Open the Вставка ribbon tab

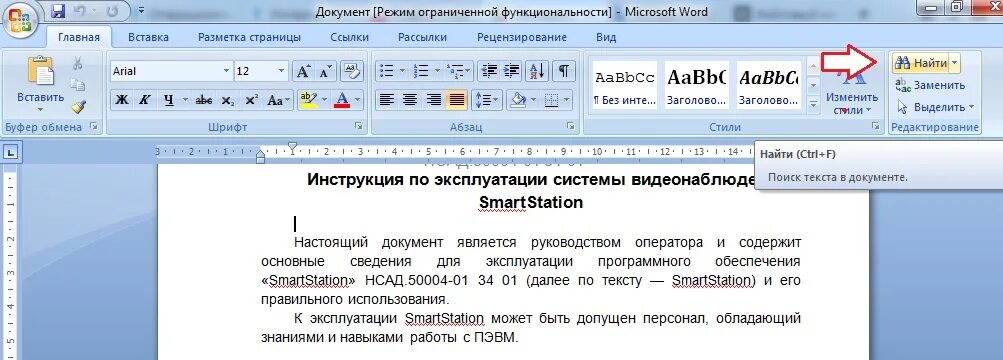pos(148,37)
